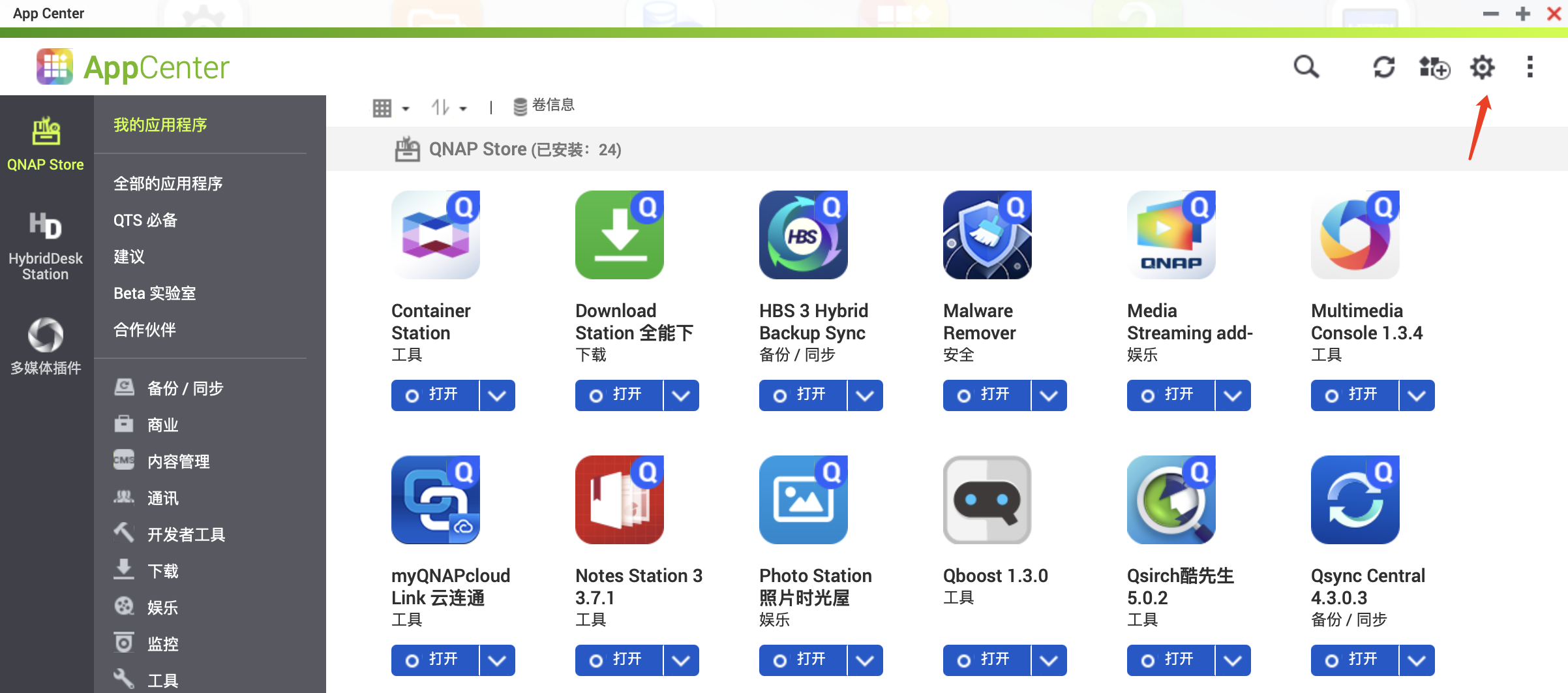
Task: Expand the Qboost action dropdown arrow
Action: tap(1049, 660)
